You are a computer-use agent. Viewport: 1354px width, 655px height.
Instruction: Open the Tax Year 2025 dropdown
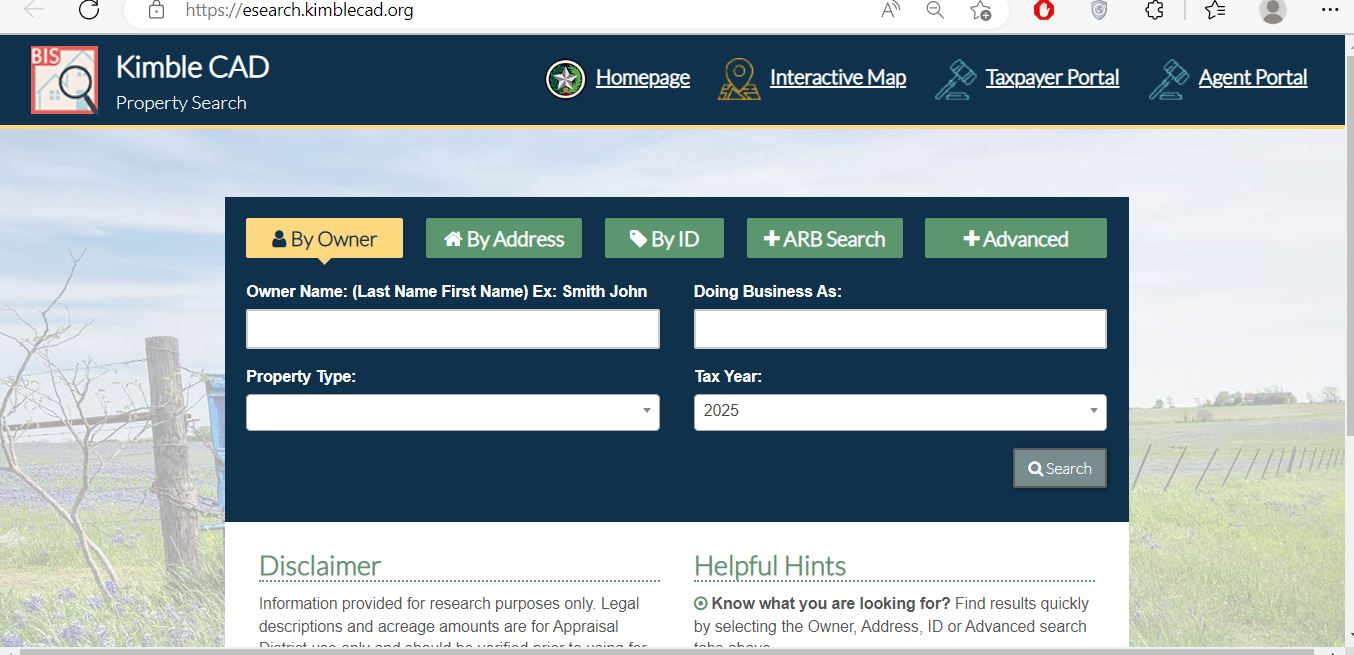pos(899,412)
